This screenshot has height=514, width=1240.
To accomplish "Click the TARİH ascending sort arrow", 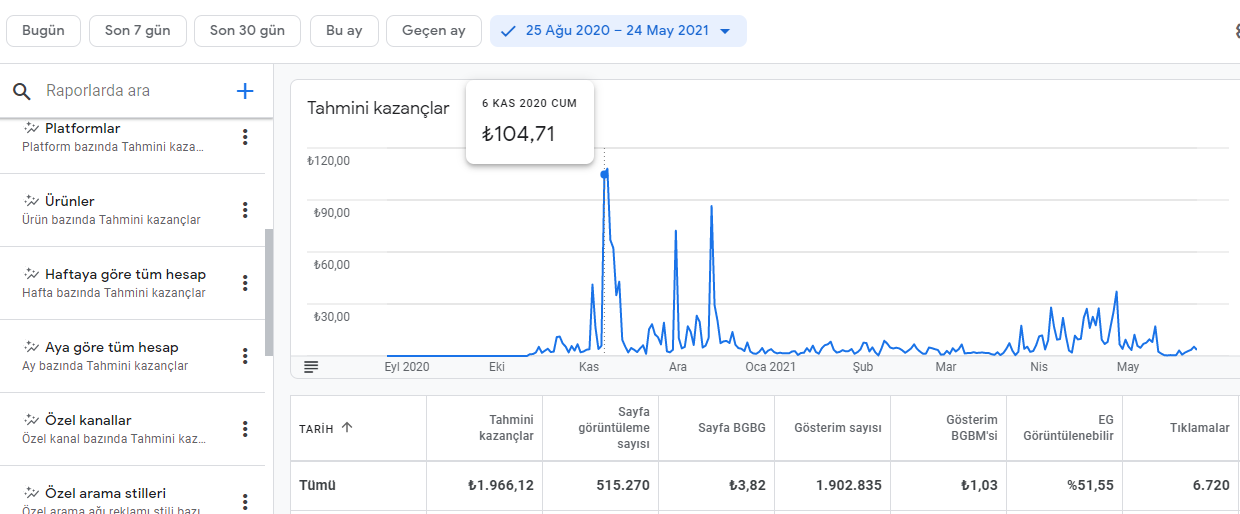I will (347, 428).
